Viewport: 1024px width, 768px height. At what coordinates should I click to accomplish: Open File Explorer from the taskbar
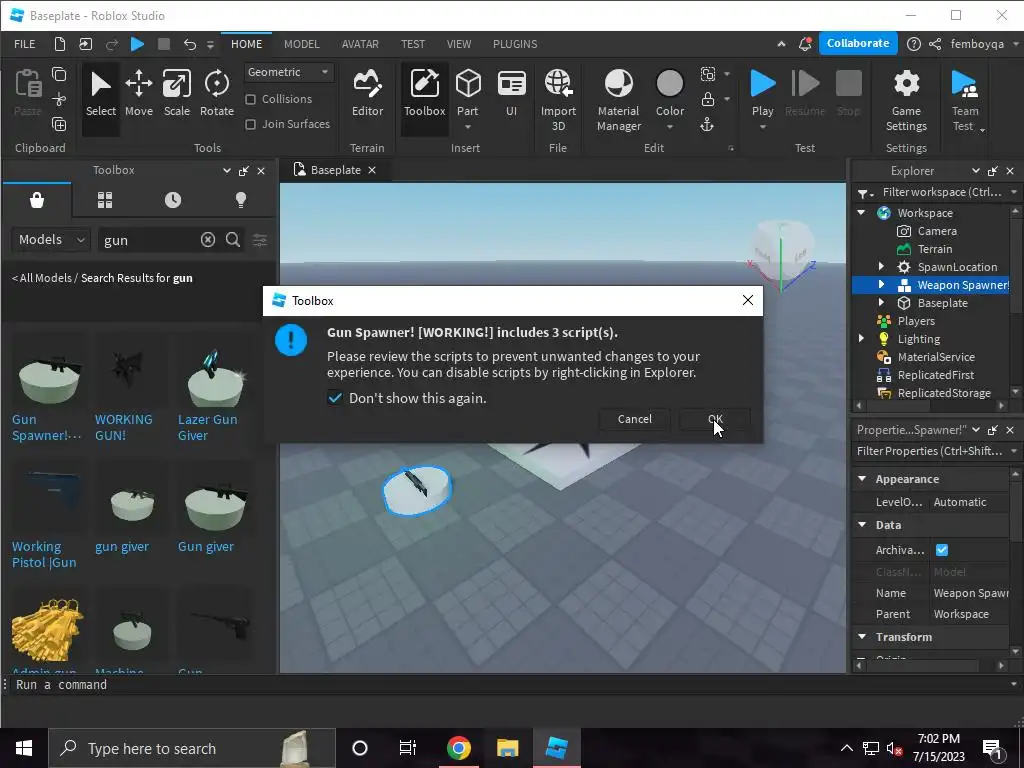[507, 748]
